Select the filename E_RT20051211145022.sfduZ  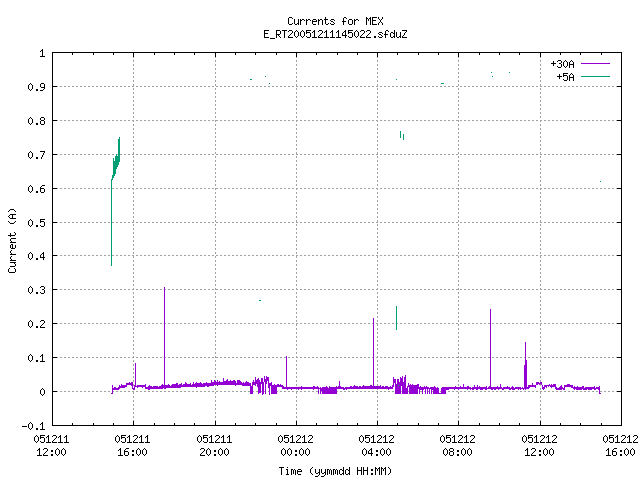335,34
